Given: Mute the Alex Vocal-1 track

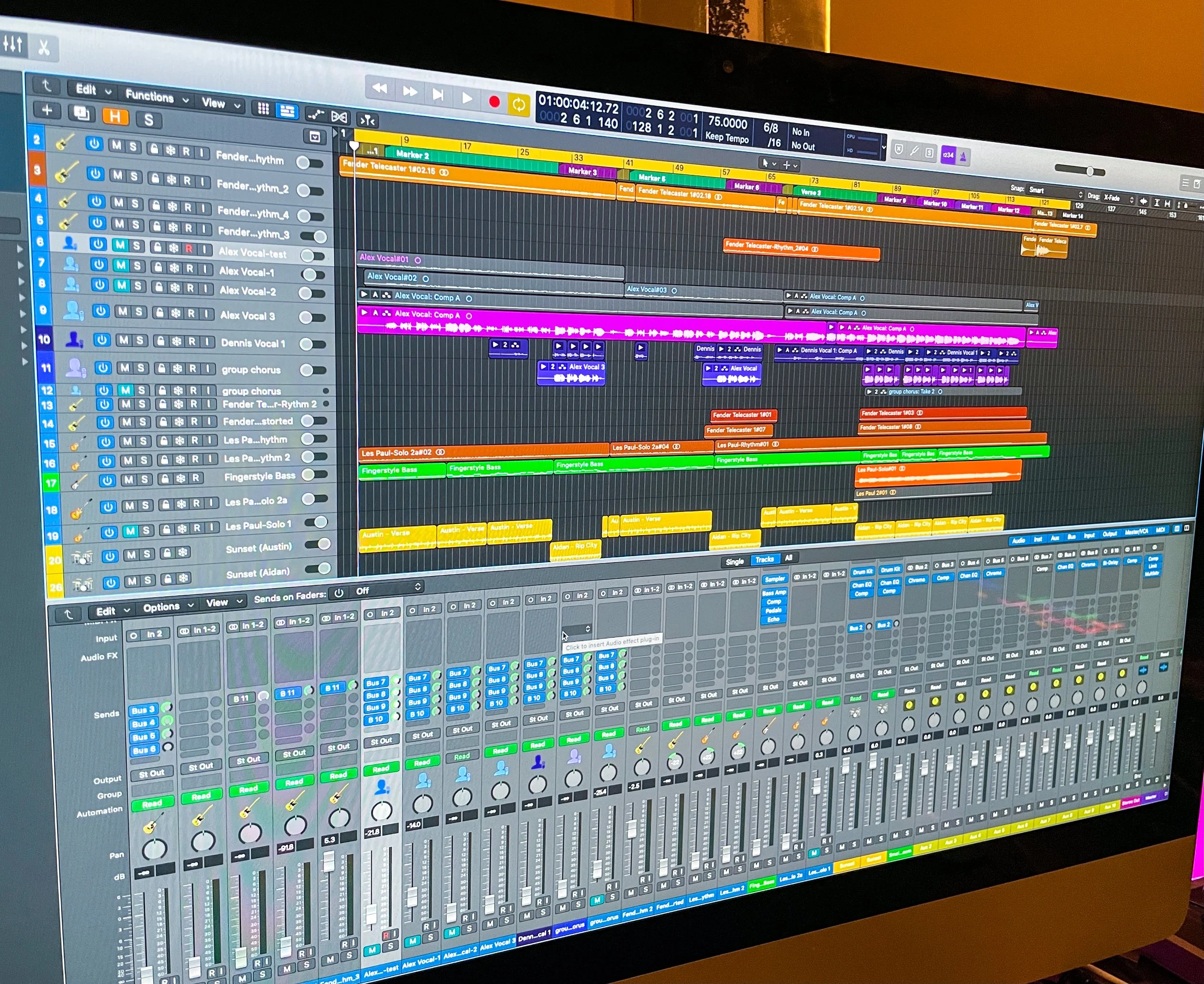Looking at the screenshot, I should pyautogui.click(x=121, y=265).
